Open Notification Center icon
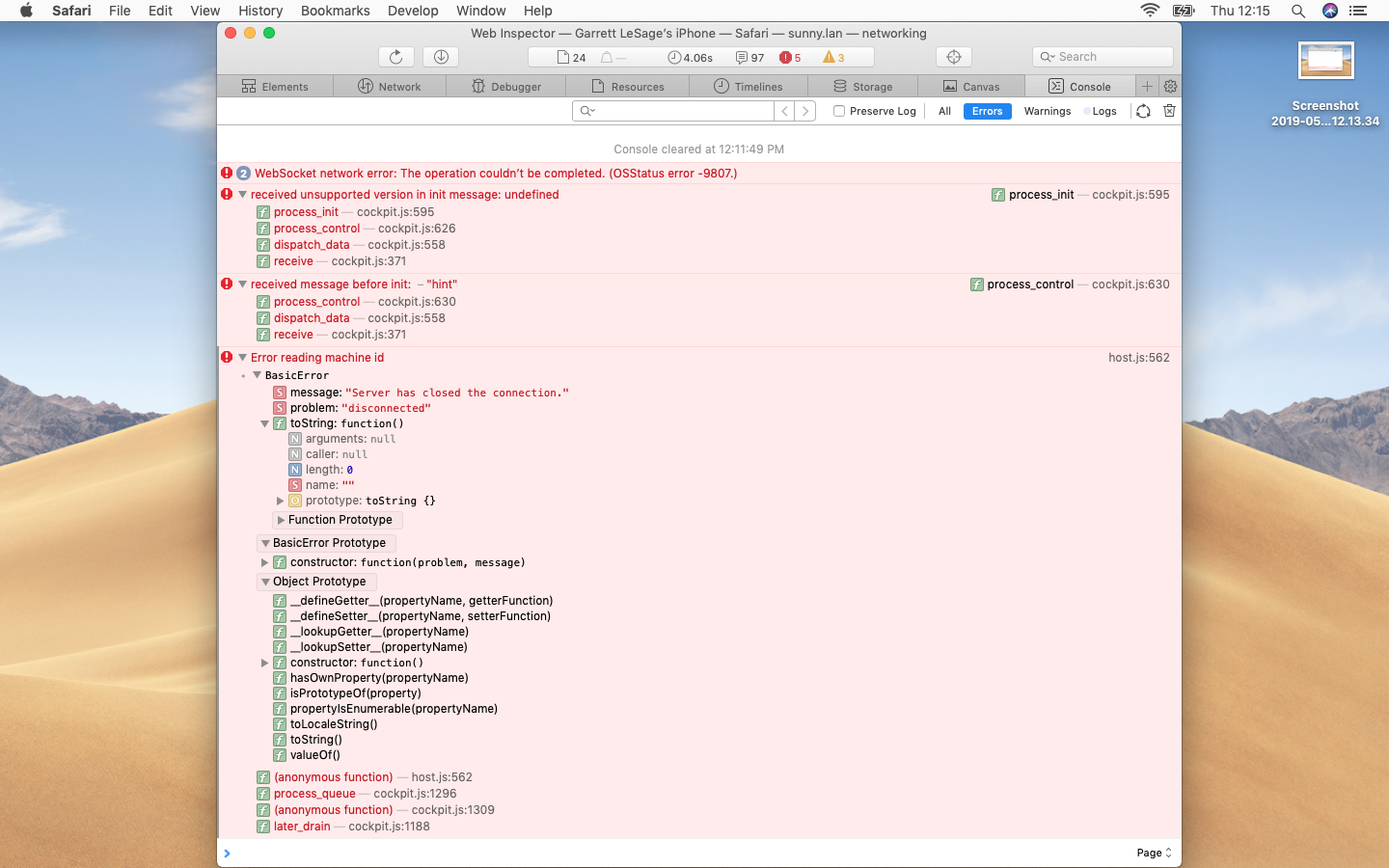The width and height of the screenshot is (1389, 868). pos(1358,11)
